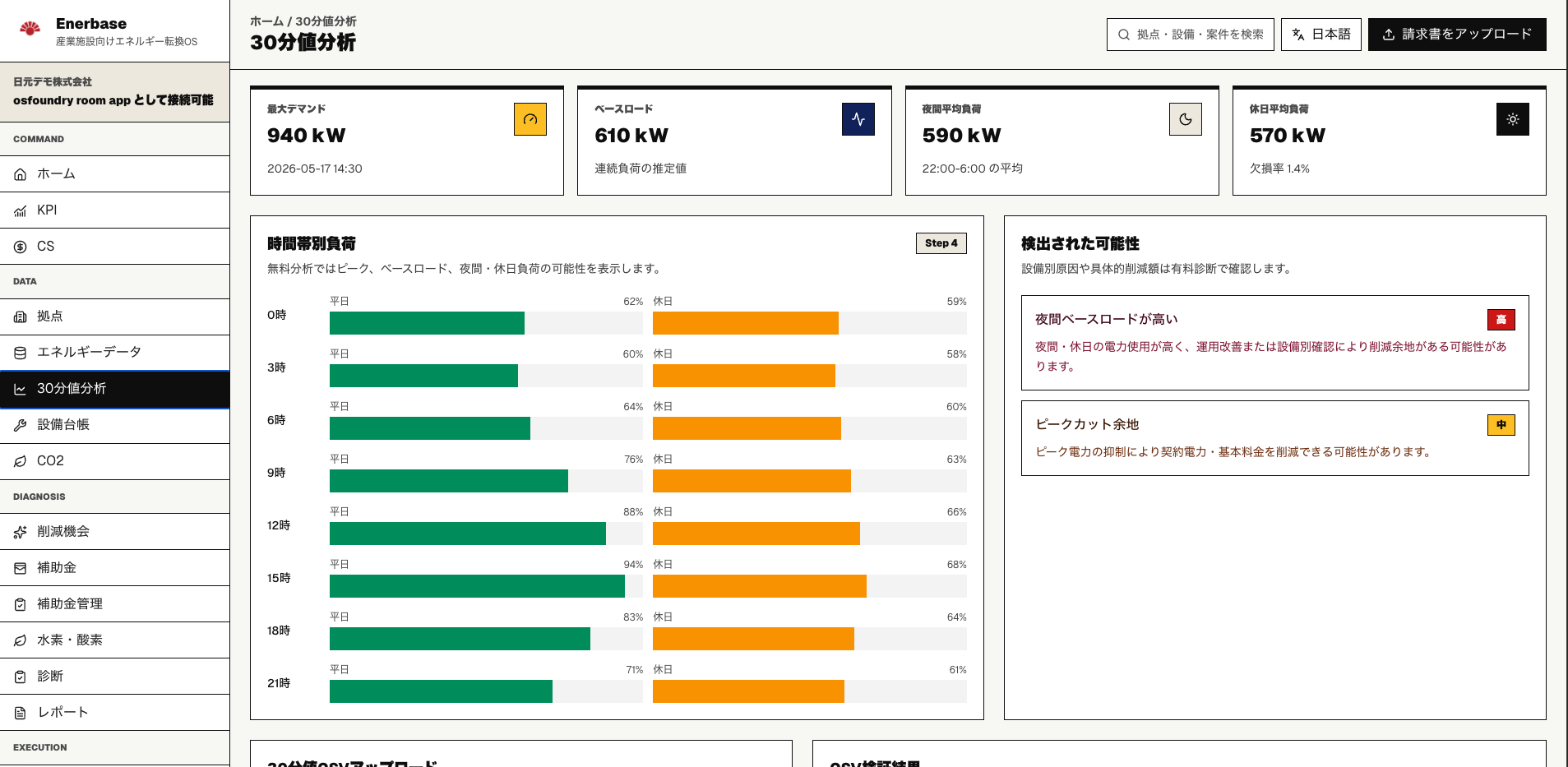Open 拠点 in the sidebar
This screenshot has width=1568, height=767.
point(115,317)
